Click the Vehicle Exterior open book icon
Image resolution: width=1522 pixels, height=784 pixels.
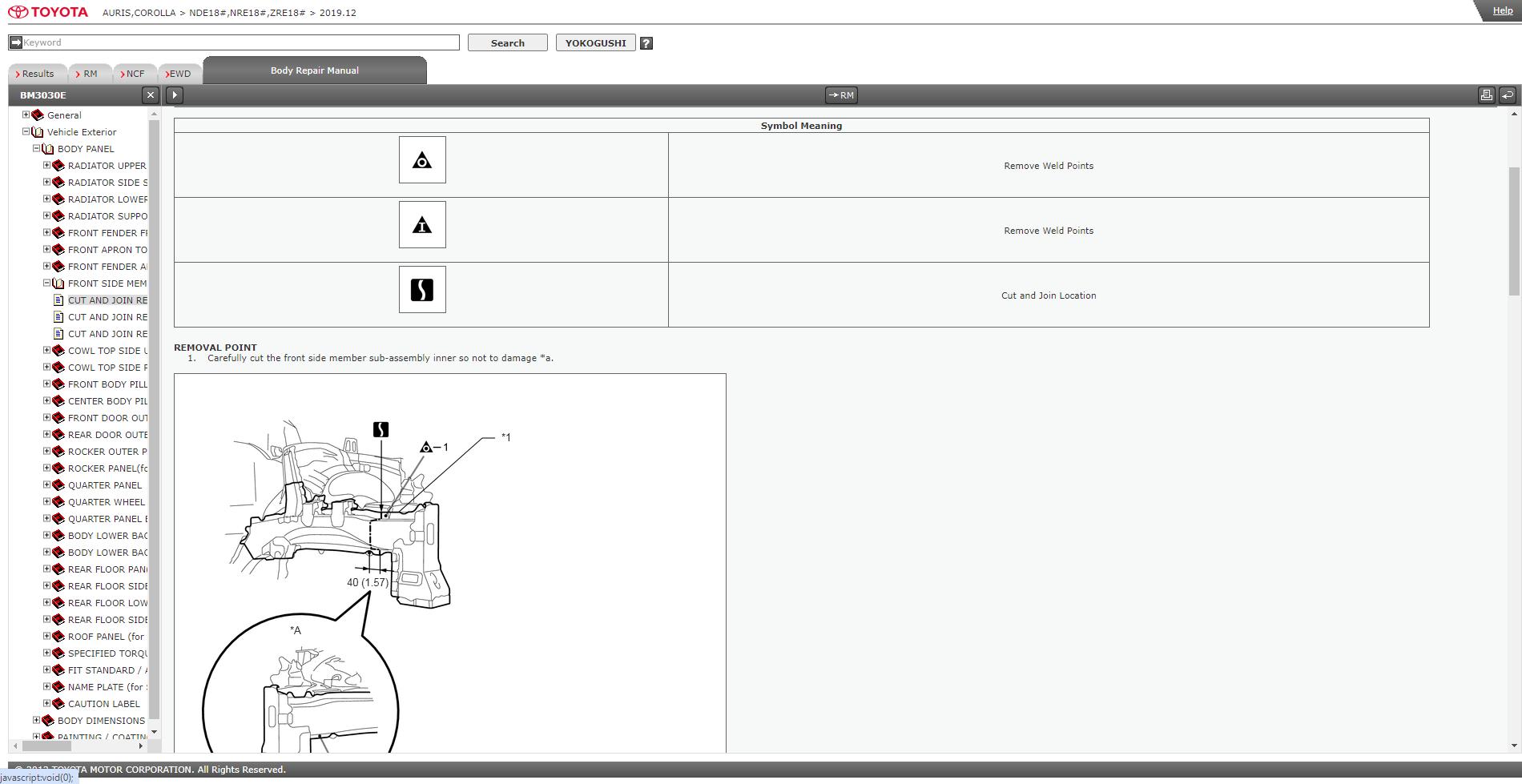click(x=38, y=132)
